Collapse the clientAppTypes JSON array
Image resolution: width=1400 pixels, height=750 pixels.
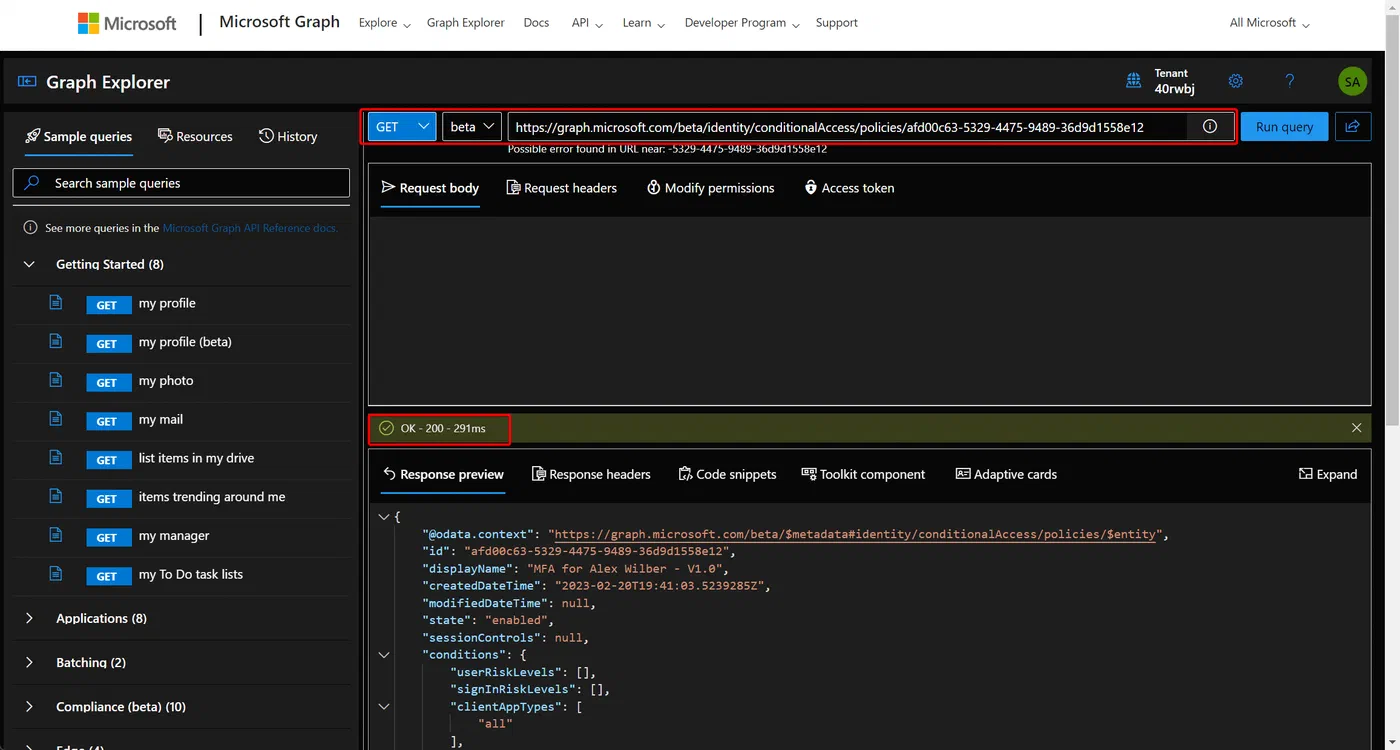tap(384, 706)
